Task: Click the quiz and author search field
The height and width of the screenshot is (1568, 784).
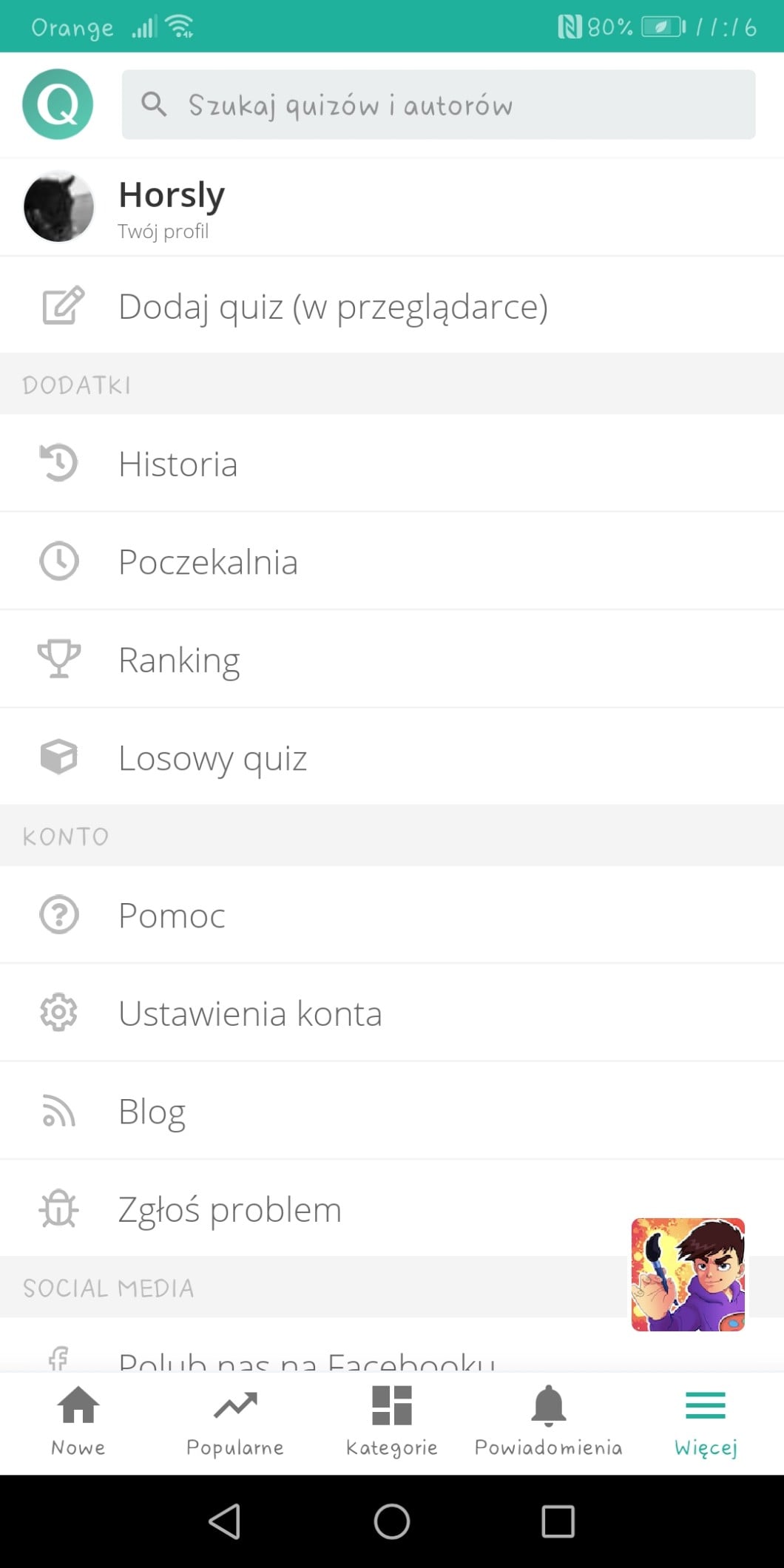Action: 438,104
